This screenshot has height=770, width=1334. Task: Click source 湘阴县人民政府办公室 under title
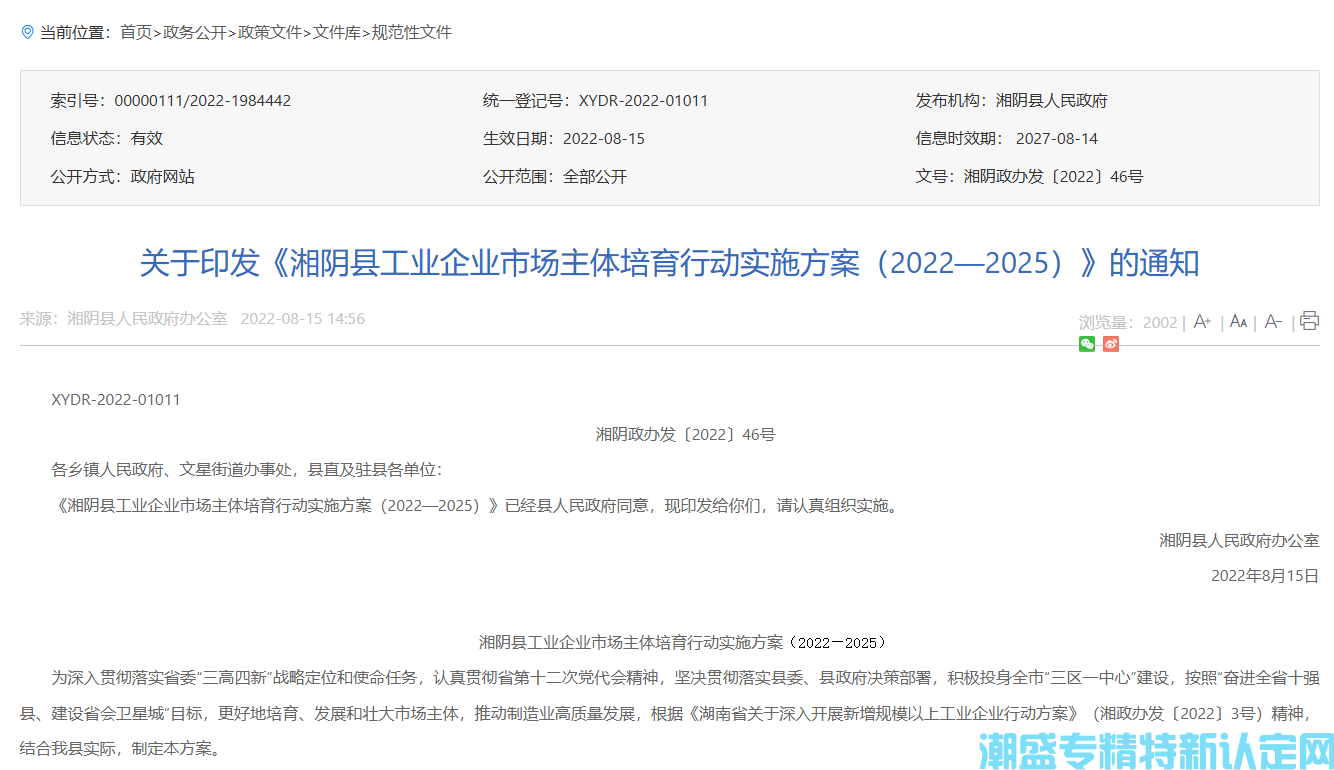147,319
